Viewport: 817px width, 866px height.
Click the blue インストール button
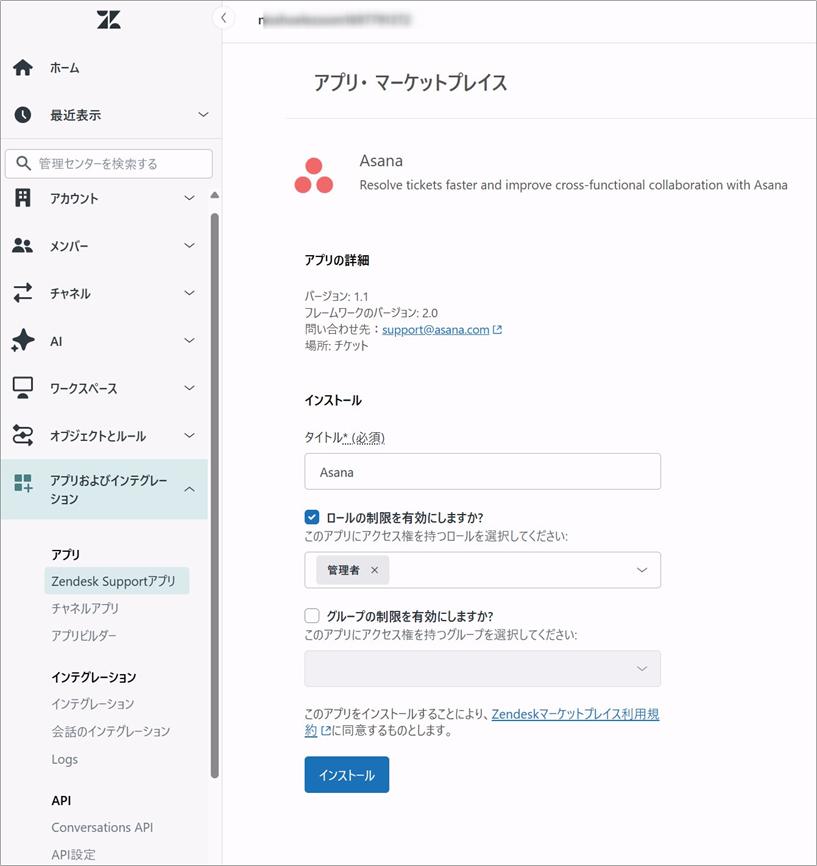click(x=346, y=775)
